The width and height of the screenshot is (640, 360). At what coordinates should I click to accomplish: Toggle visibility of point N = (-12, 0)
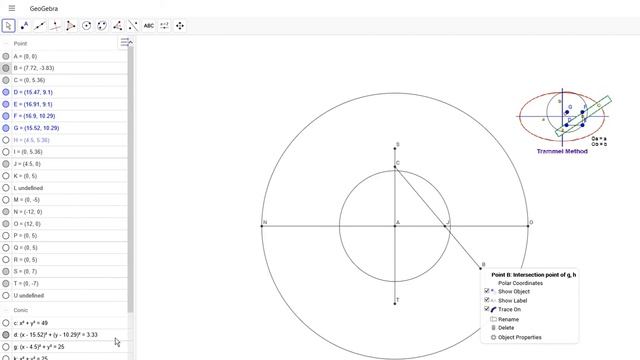coord(6,212)
